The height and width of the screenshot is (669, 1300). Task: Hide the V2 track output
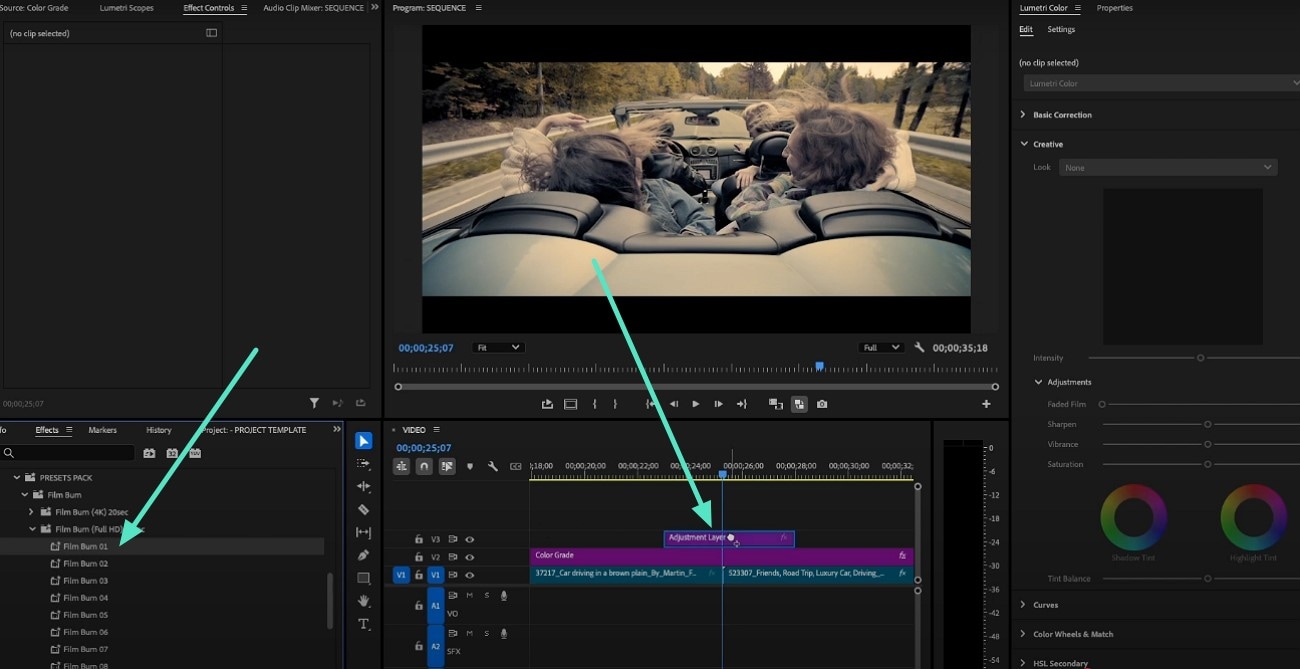469,556
